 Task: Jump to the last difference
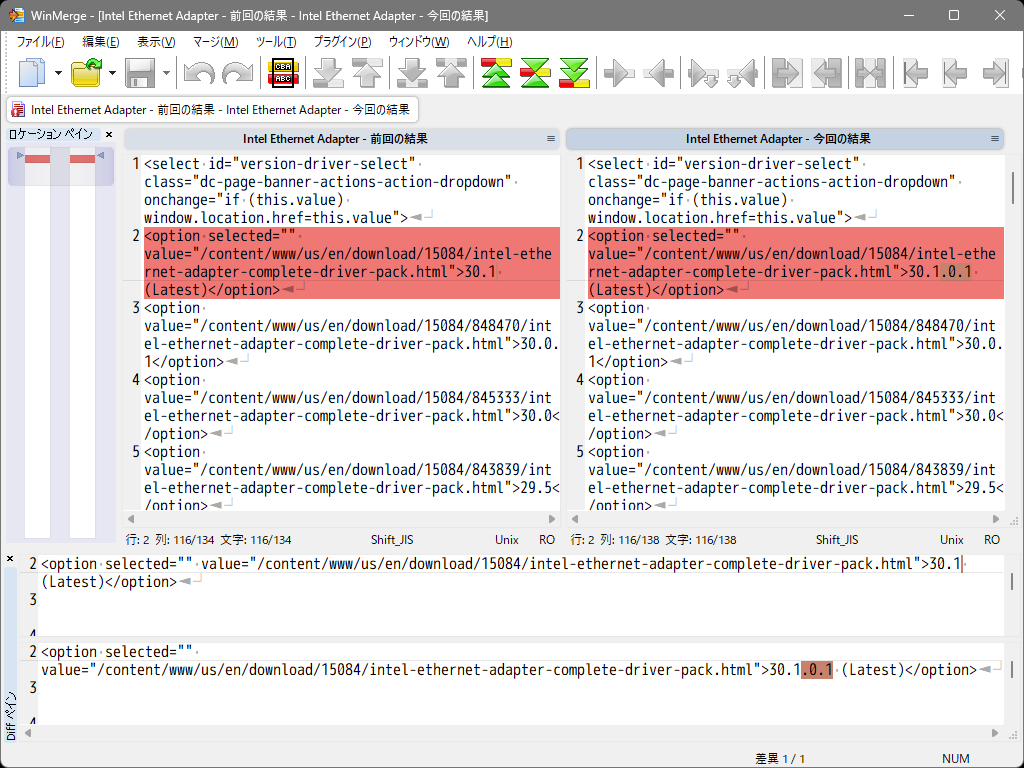pos(575,72)
